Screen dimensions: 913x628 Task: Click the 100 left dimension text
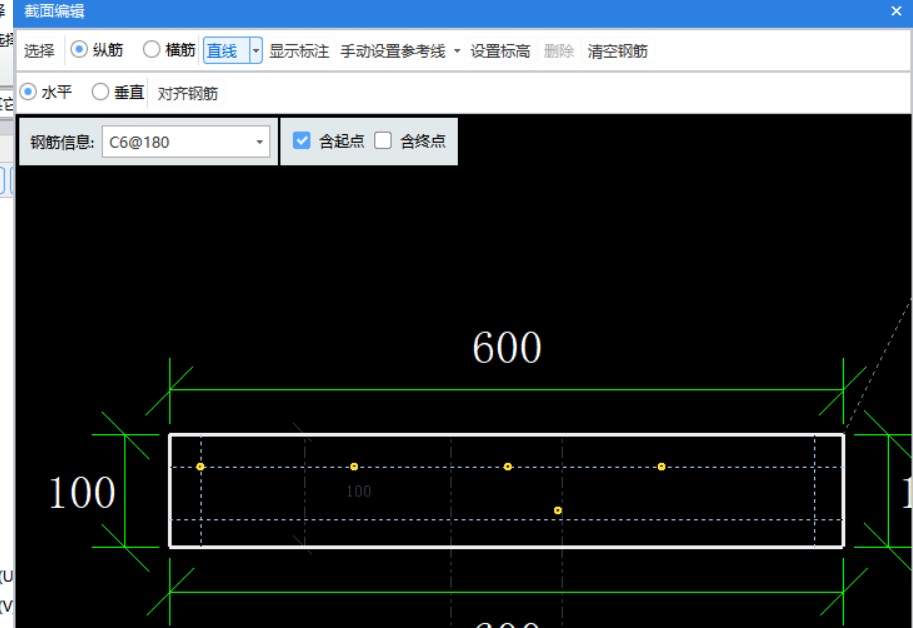82,492
